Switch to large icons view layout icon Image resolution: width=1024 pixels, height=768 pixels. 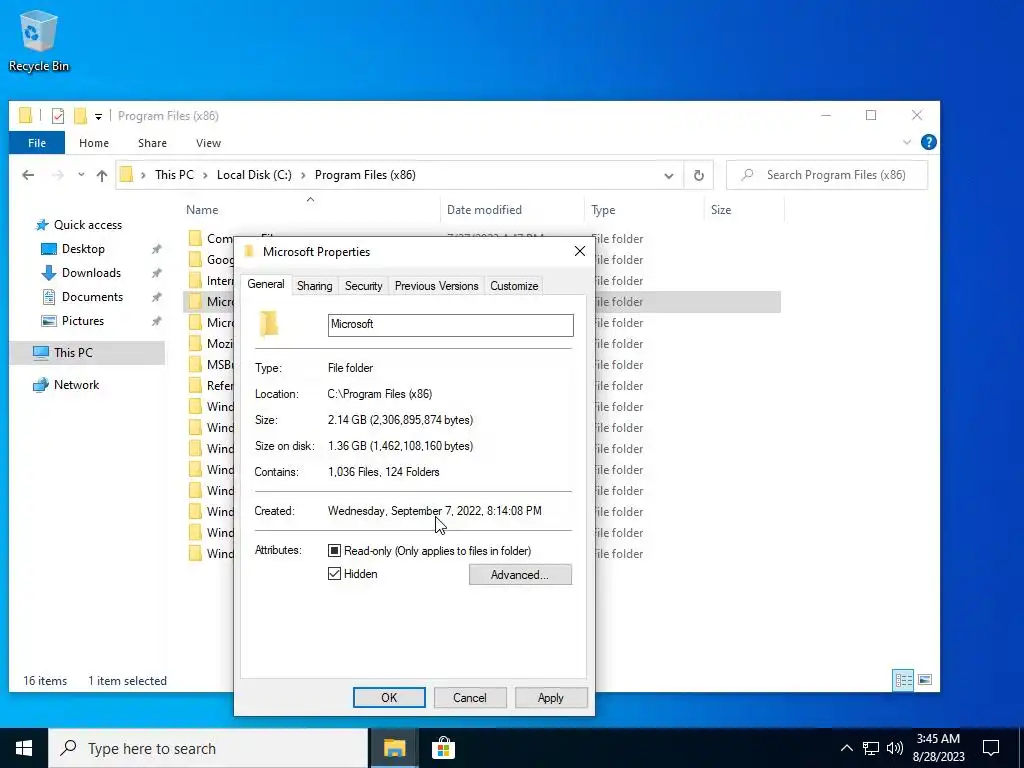click(x=925, y=680)
